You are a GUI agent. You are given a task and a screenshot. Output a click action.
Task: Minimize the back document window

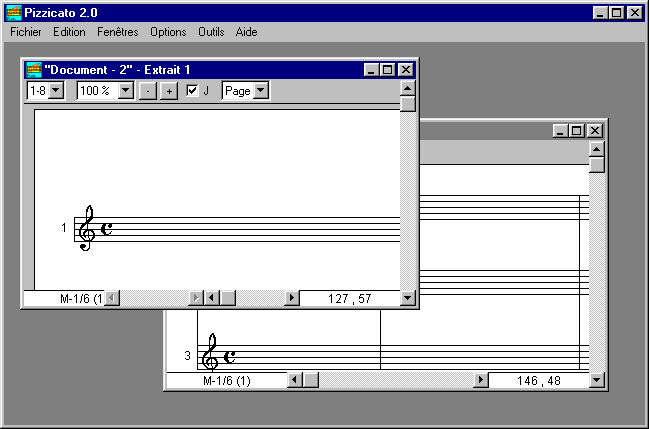point(560,131)
